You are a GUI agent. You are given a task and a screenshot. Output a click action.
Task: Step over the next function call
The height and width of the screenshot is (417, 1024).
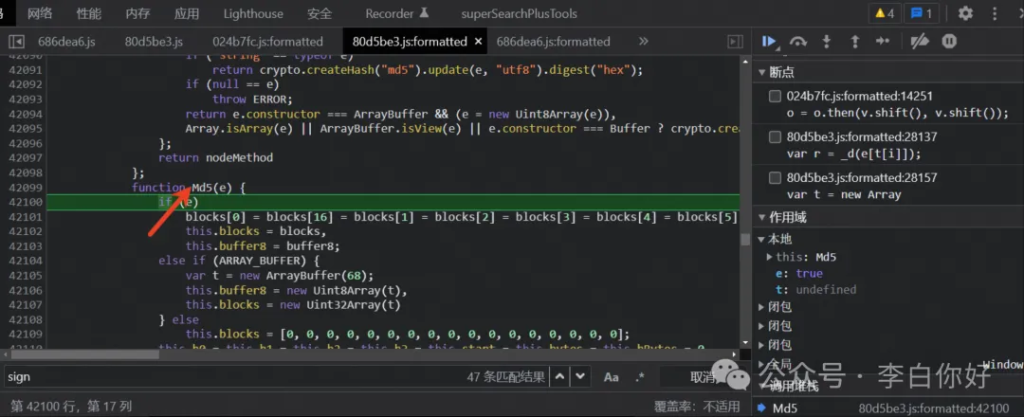coord(798,41)
